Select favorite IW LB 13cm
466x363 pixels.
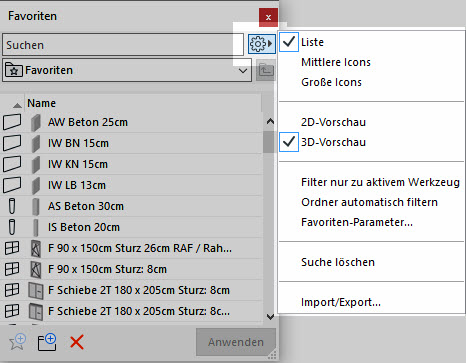(132, 185)
